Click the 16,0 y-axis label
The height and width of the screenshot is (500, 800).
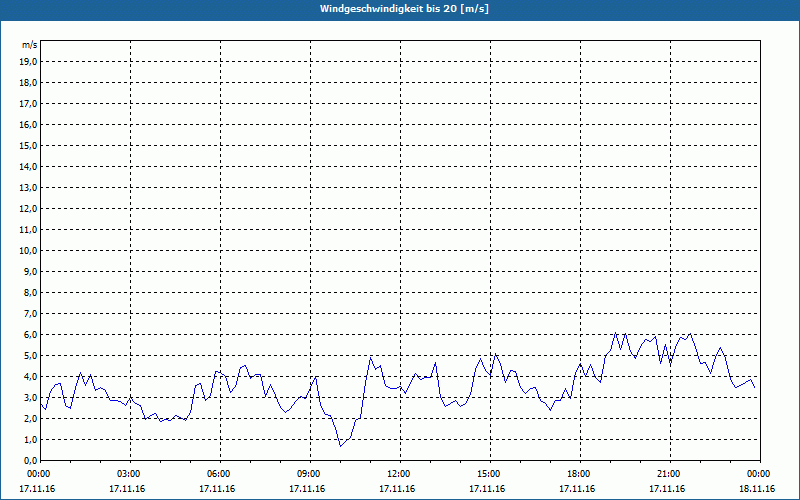click(x=28, y=124)
